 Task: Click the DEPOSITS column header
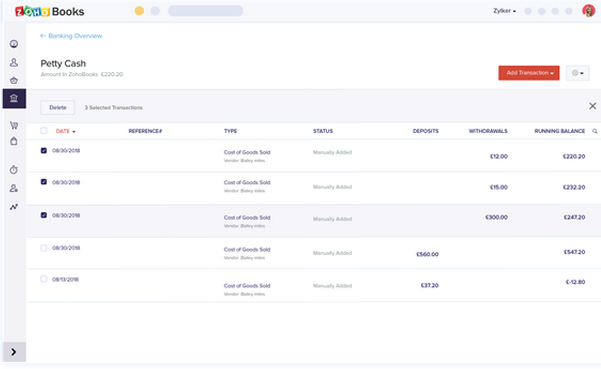(x=425, y=131)
